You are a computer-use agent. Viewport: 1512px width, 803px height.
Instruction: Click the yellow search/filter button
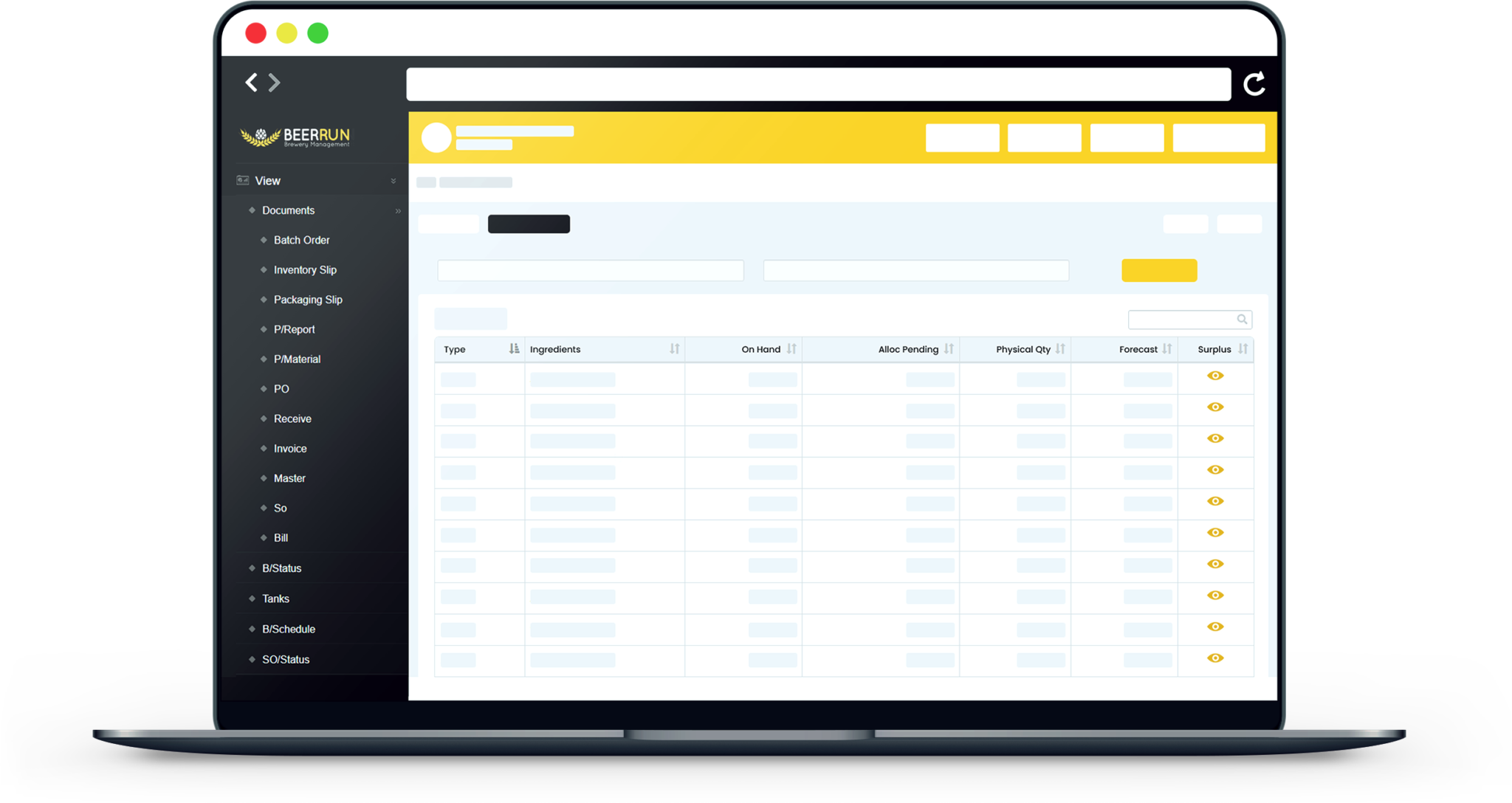(x=1158, y=270)
